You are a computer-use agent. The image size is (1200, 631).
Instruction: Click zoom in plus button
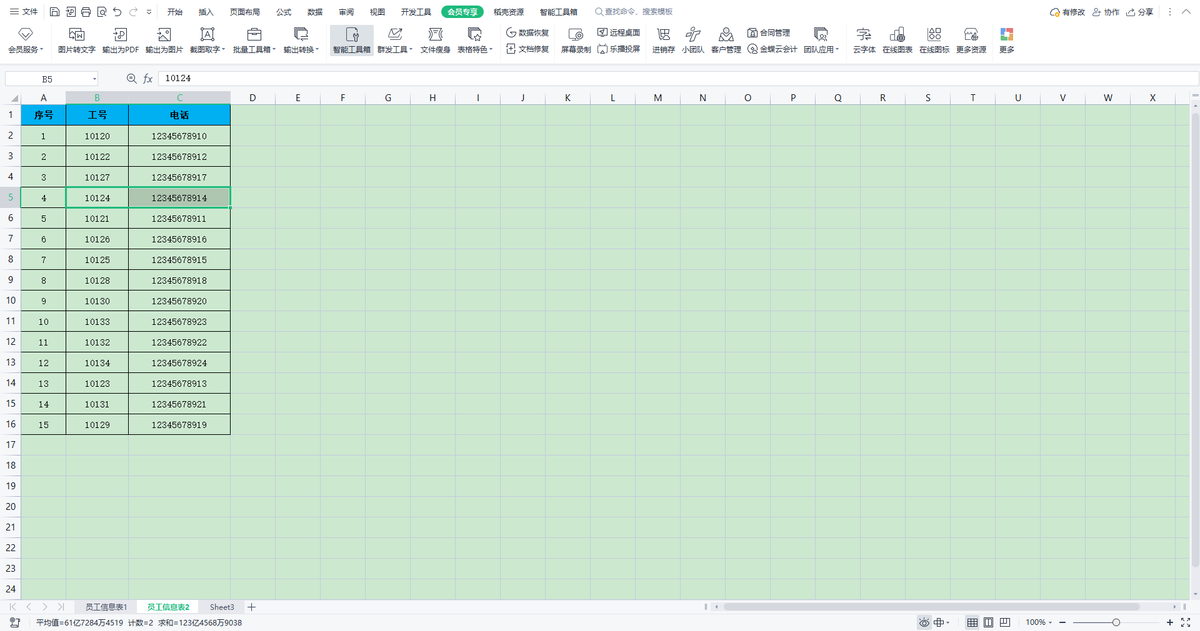click(x=1170, y=622)
